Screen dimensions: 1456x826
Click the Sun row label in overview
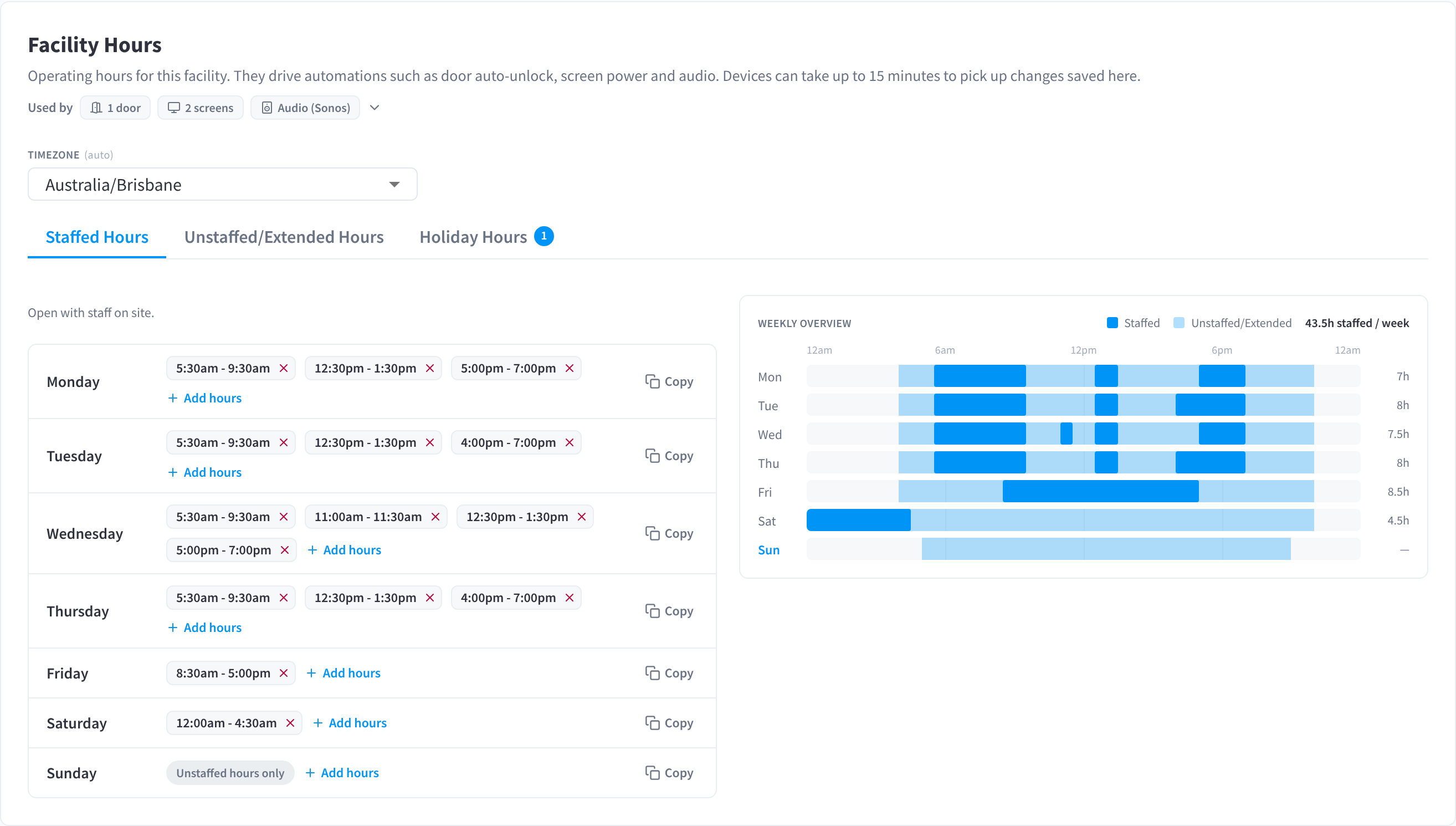tap(768, 550)
